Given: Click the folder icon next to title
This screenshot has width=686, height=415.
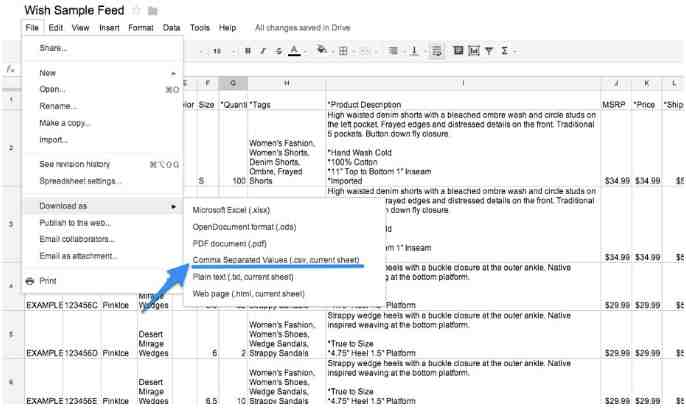Looking at the screenshot, I should [151, 9].
